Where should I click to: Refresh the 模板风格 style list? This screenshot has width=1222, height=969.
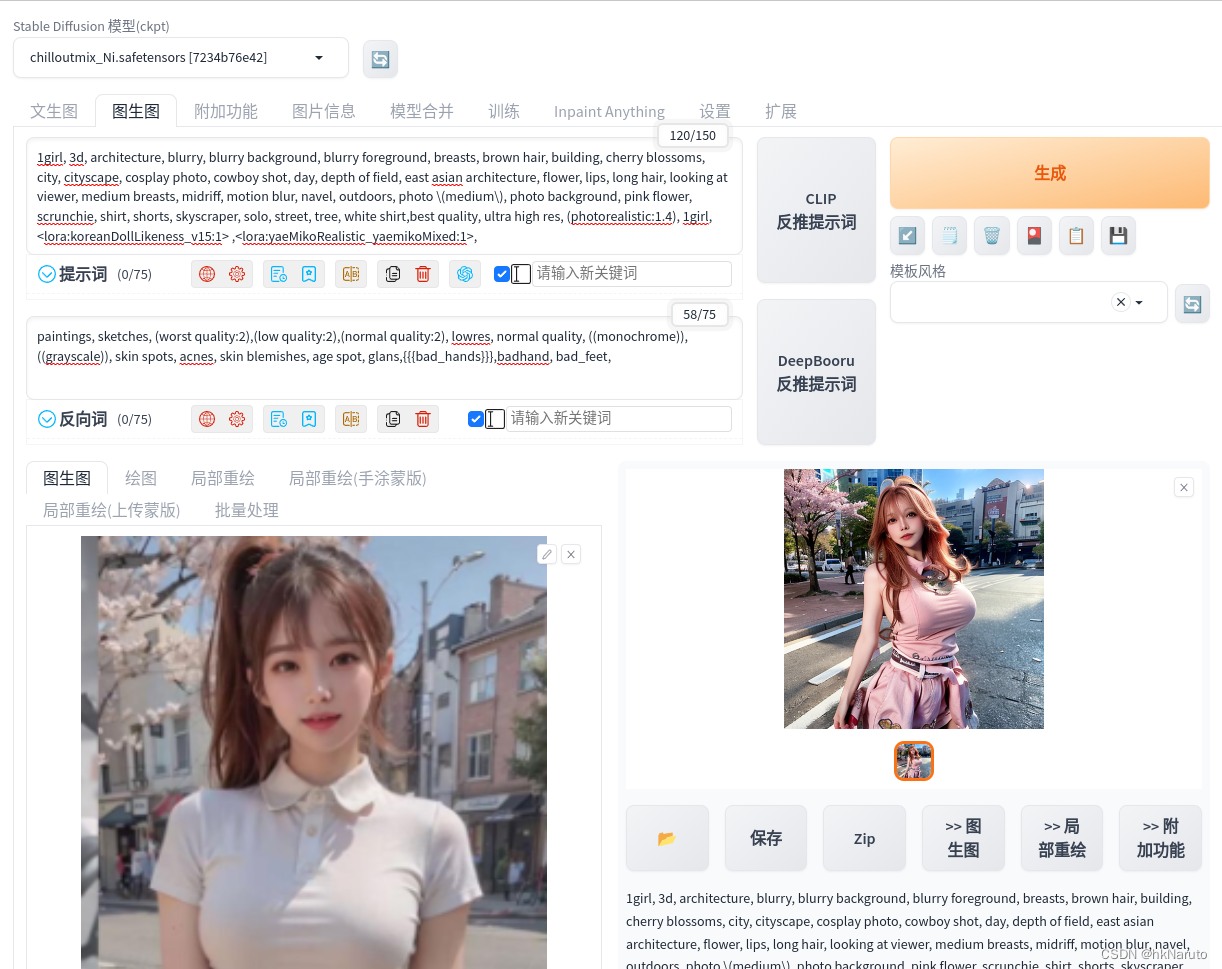(x=1192, y=304)
